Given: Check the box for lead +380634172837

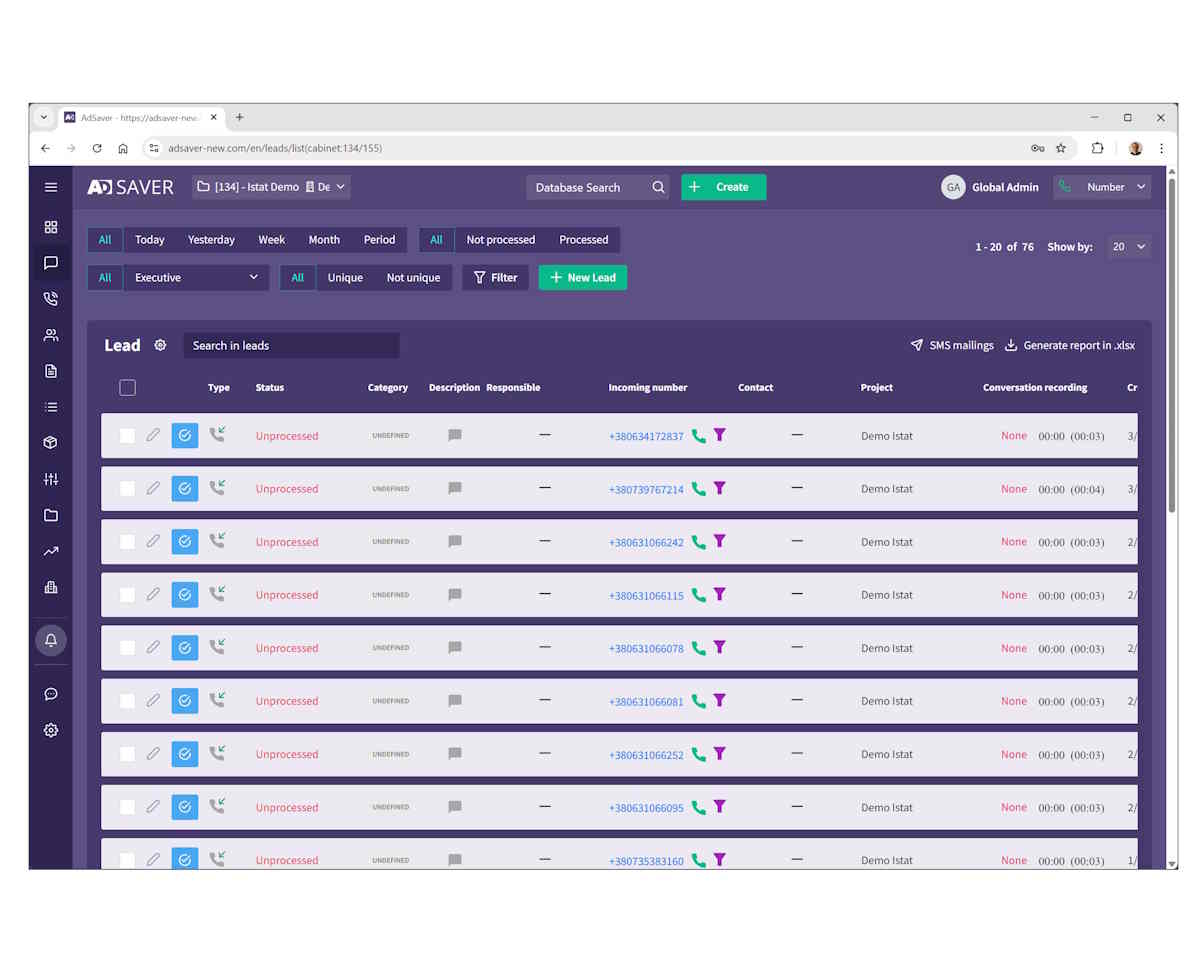Looking at the screenshot, I should click(x=127, y=435).
